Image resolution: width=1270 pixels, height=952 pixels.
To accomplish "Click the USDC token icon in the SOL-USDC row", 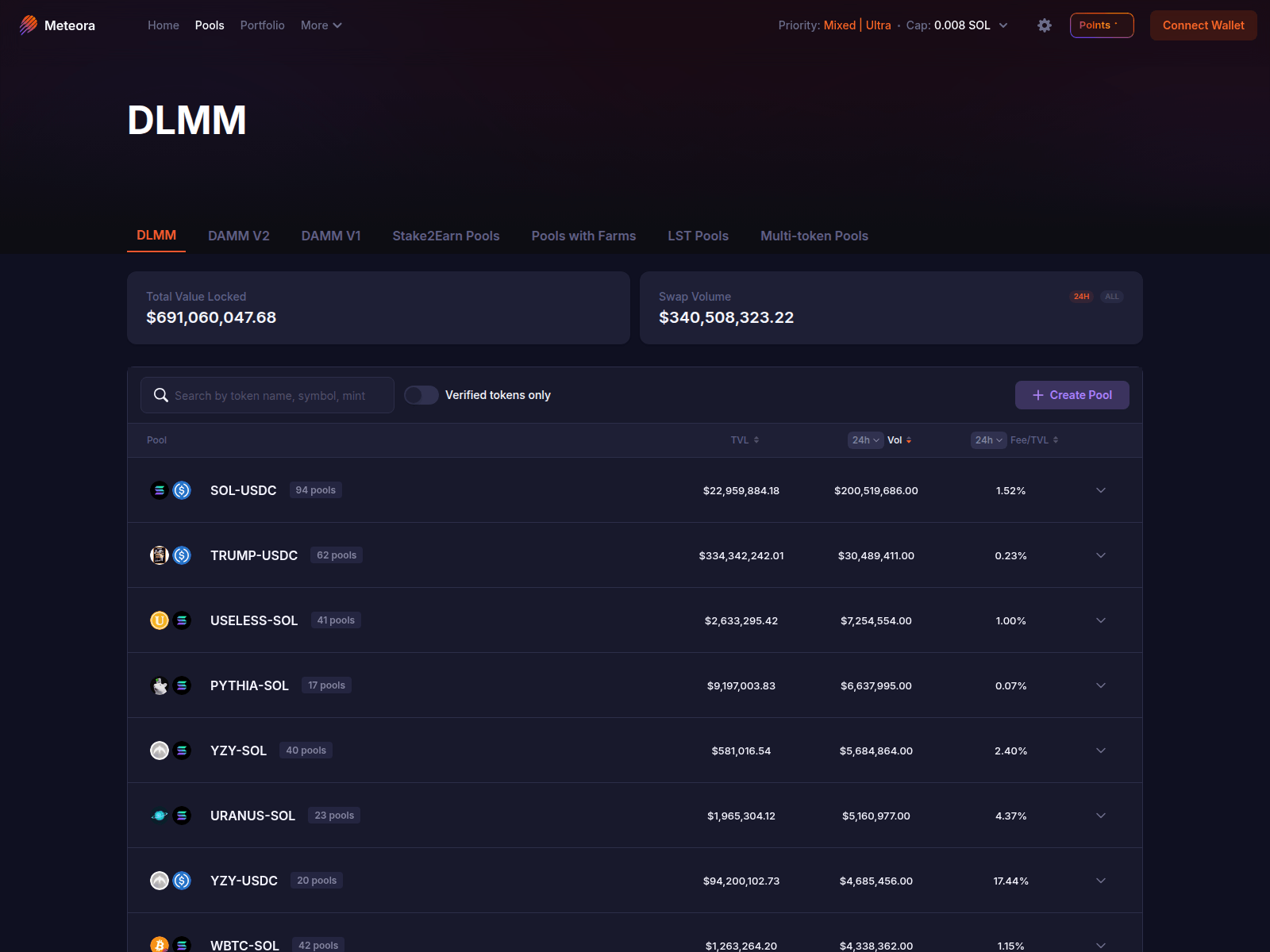I will (x=182, y=490).
